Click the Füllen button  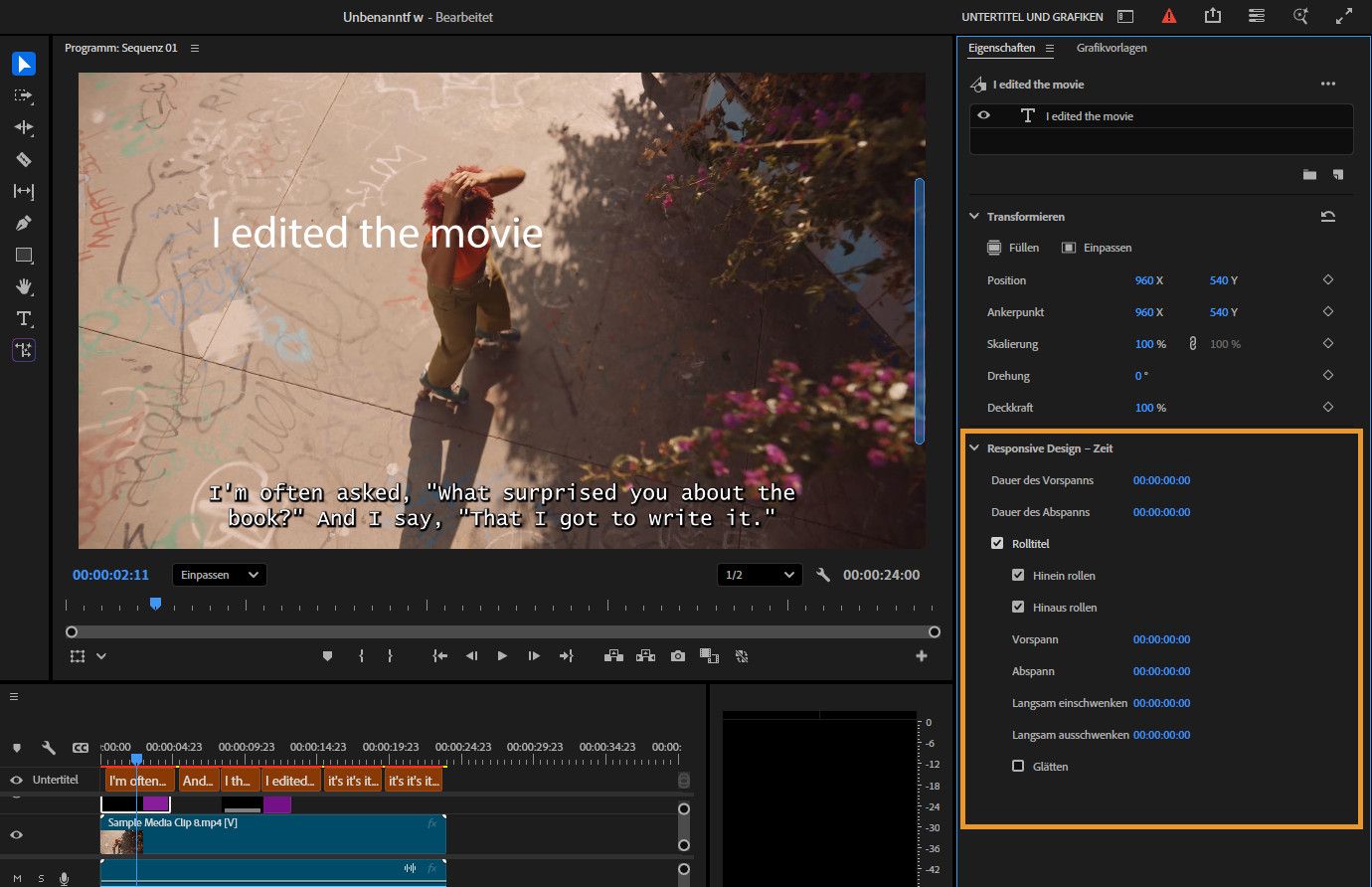(x=1013, y=248)
